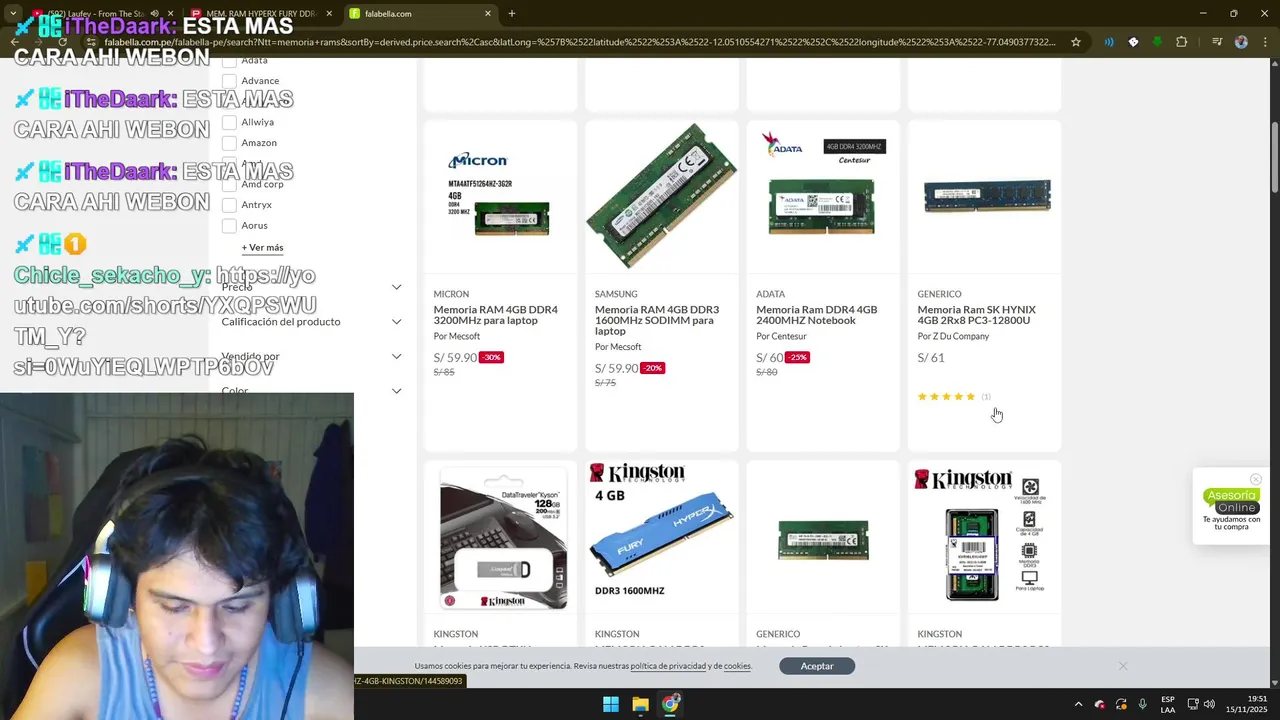Click the media control icon in toolbar

(x=1217, y=42)
